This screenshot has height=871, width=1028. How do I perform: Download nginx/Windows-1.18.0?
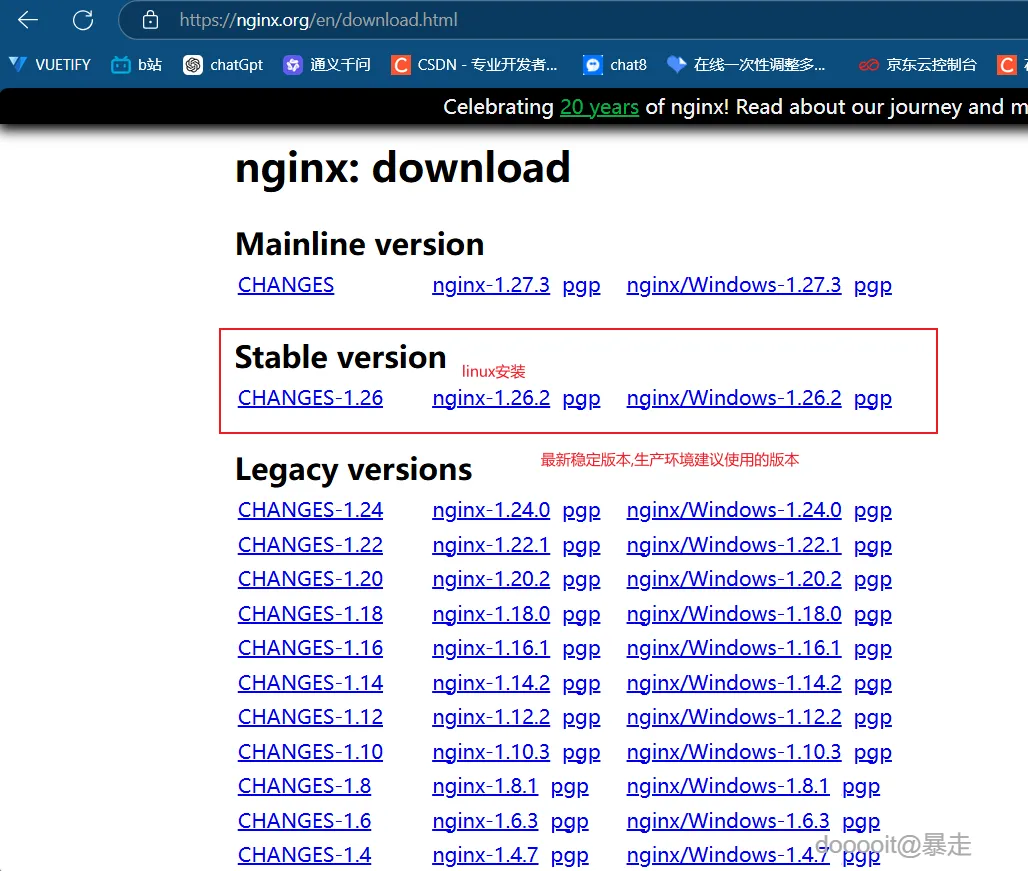(734, 613)
